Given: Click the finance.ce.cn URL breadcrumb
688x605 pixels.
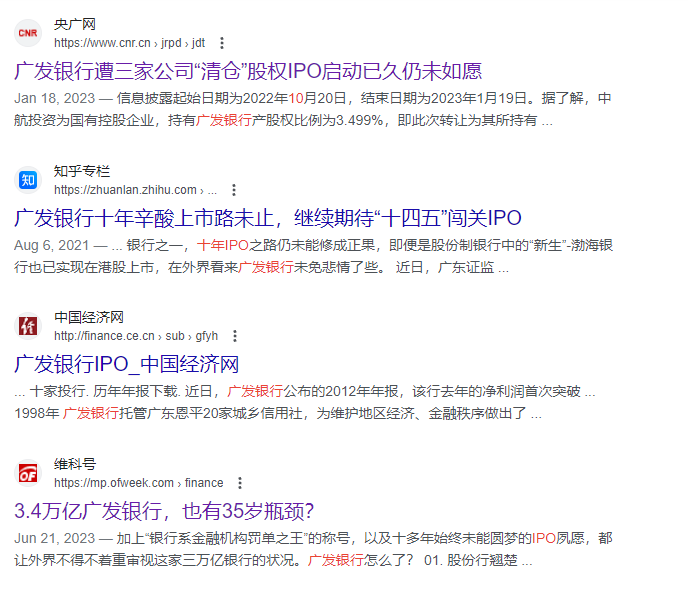Looking at the screenshot, I should point(136,336).
